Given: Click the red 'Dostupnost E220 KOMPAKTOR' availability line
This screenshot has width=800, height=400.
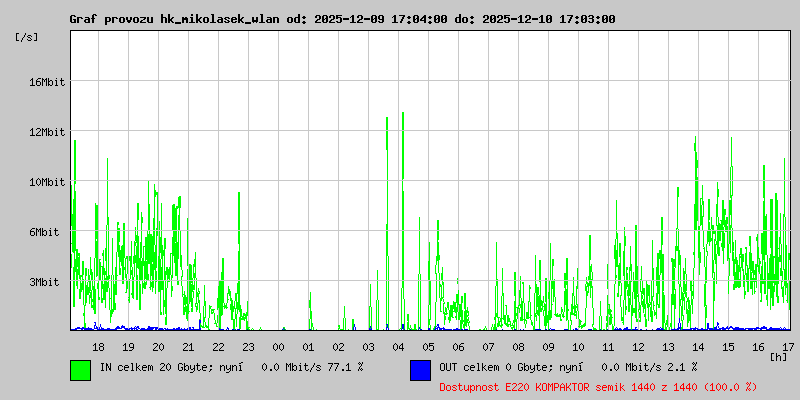Looking at the screenshot, I should (598, 387).
